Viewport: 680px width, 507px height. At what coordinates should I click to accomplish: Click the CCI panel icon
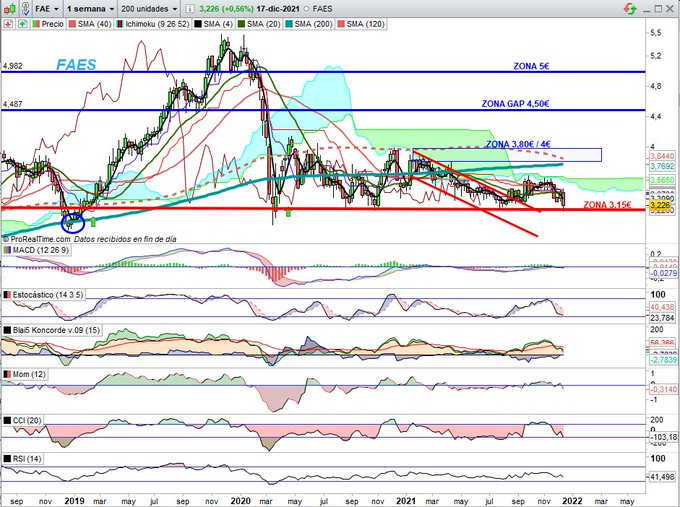click(7, 420)
